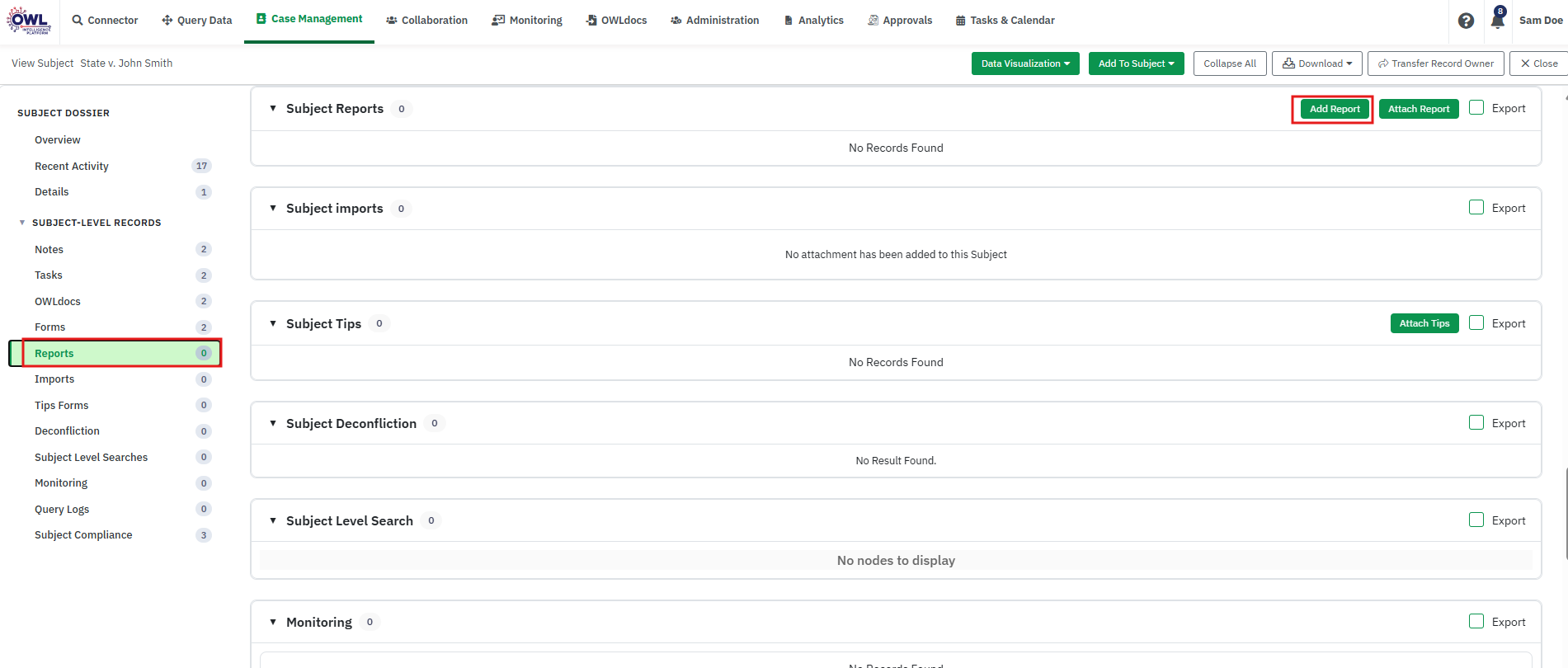Image resolution: width=1568 pixels, height=668 pixels.
Task: Close the subject view
Action: coord(1539,64)
